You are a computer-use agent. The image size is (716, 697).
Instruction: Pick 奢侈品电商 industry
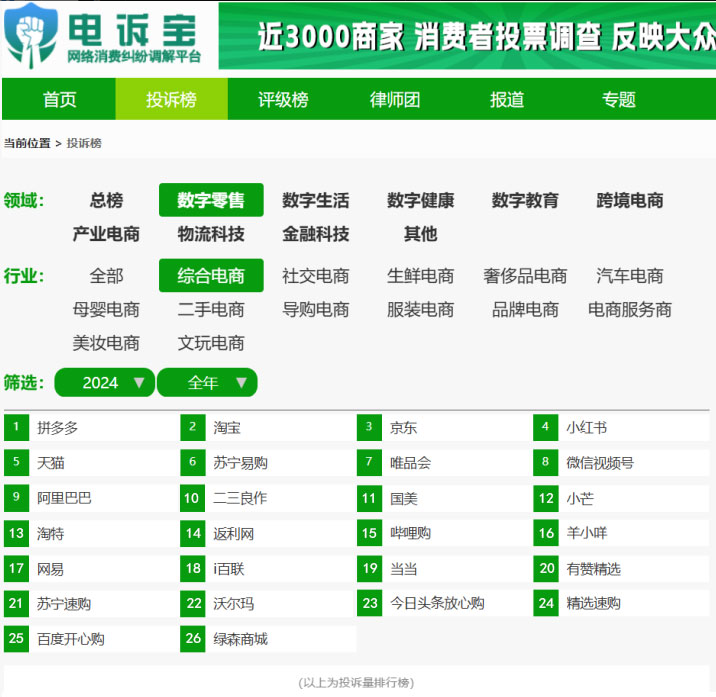[x=525, y=276]
